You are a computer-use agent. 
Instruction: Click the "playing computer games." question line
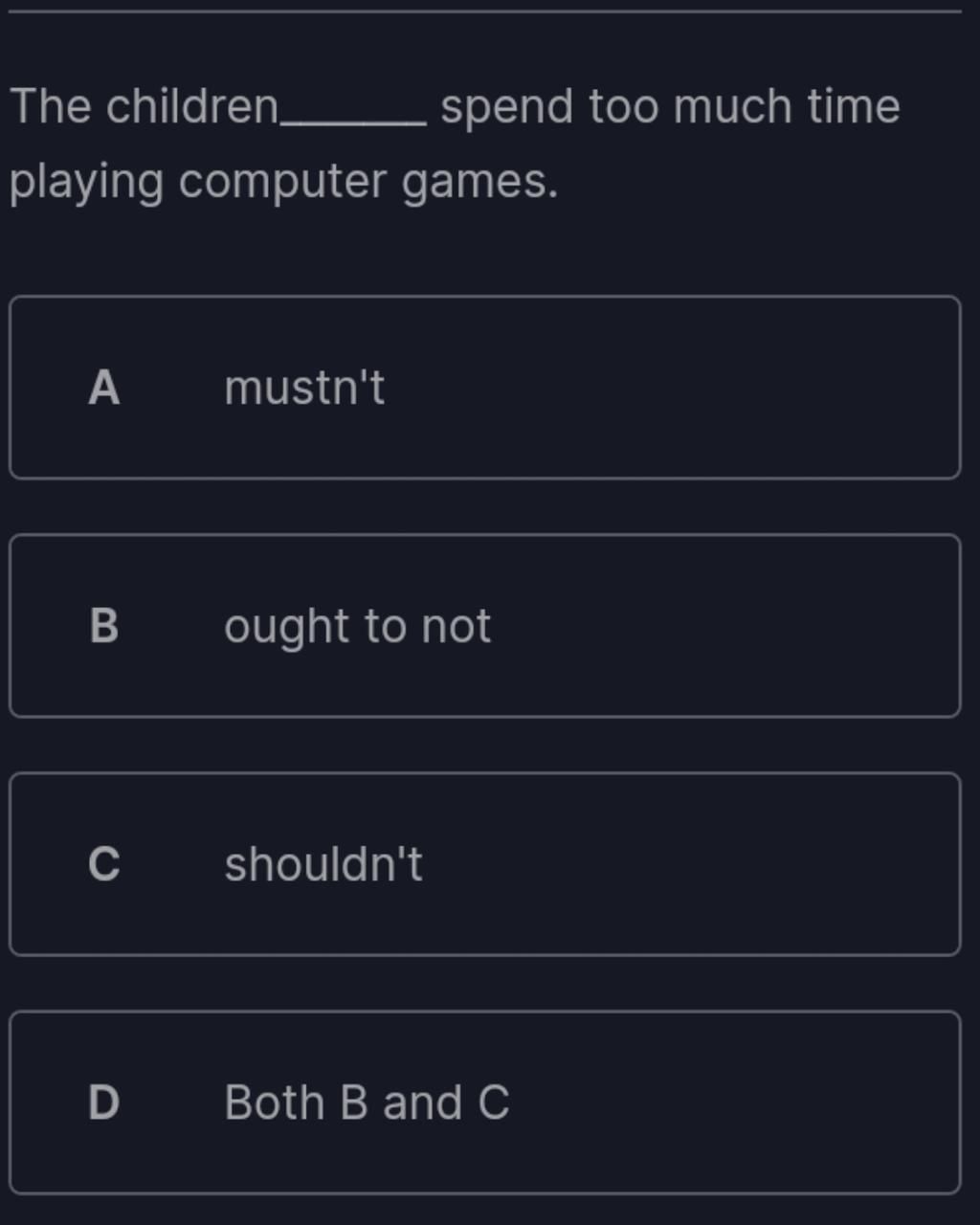(283, 182)
